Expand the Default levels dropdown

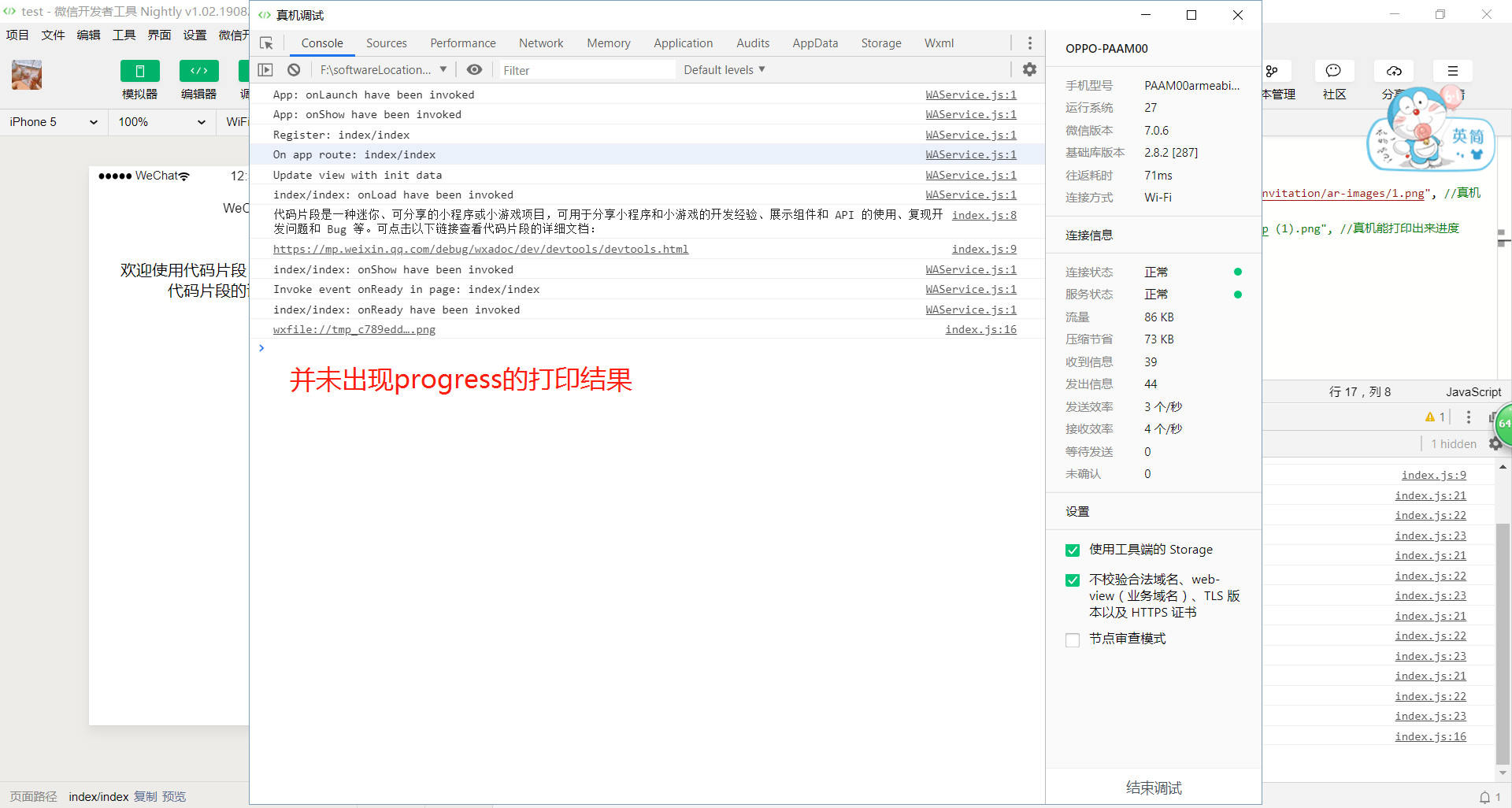pos(724,70)
